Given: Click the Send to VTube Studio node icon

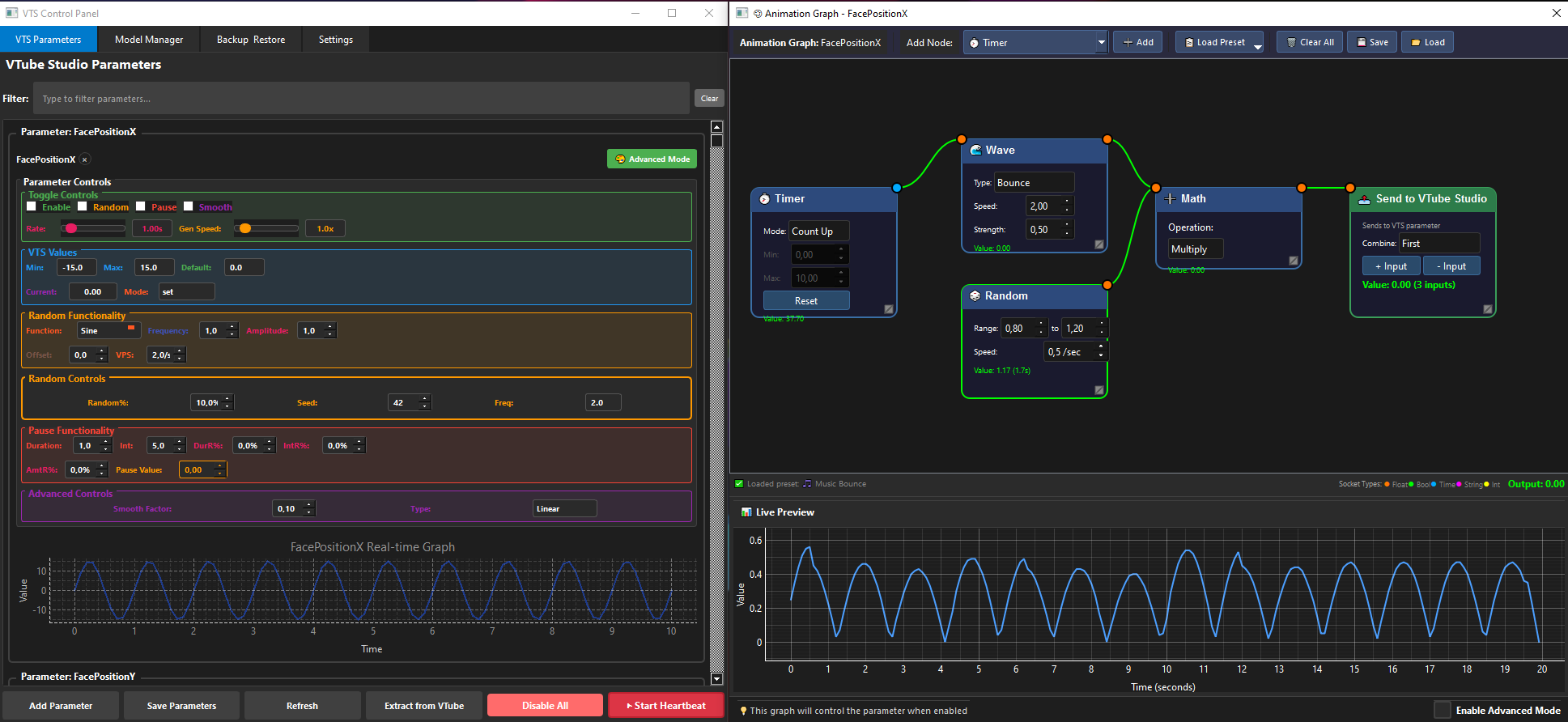Looking at the screenshot, I should [1364, 199].
